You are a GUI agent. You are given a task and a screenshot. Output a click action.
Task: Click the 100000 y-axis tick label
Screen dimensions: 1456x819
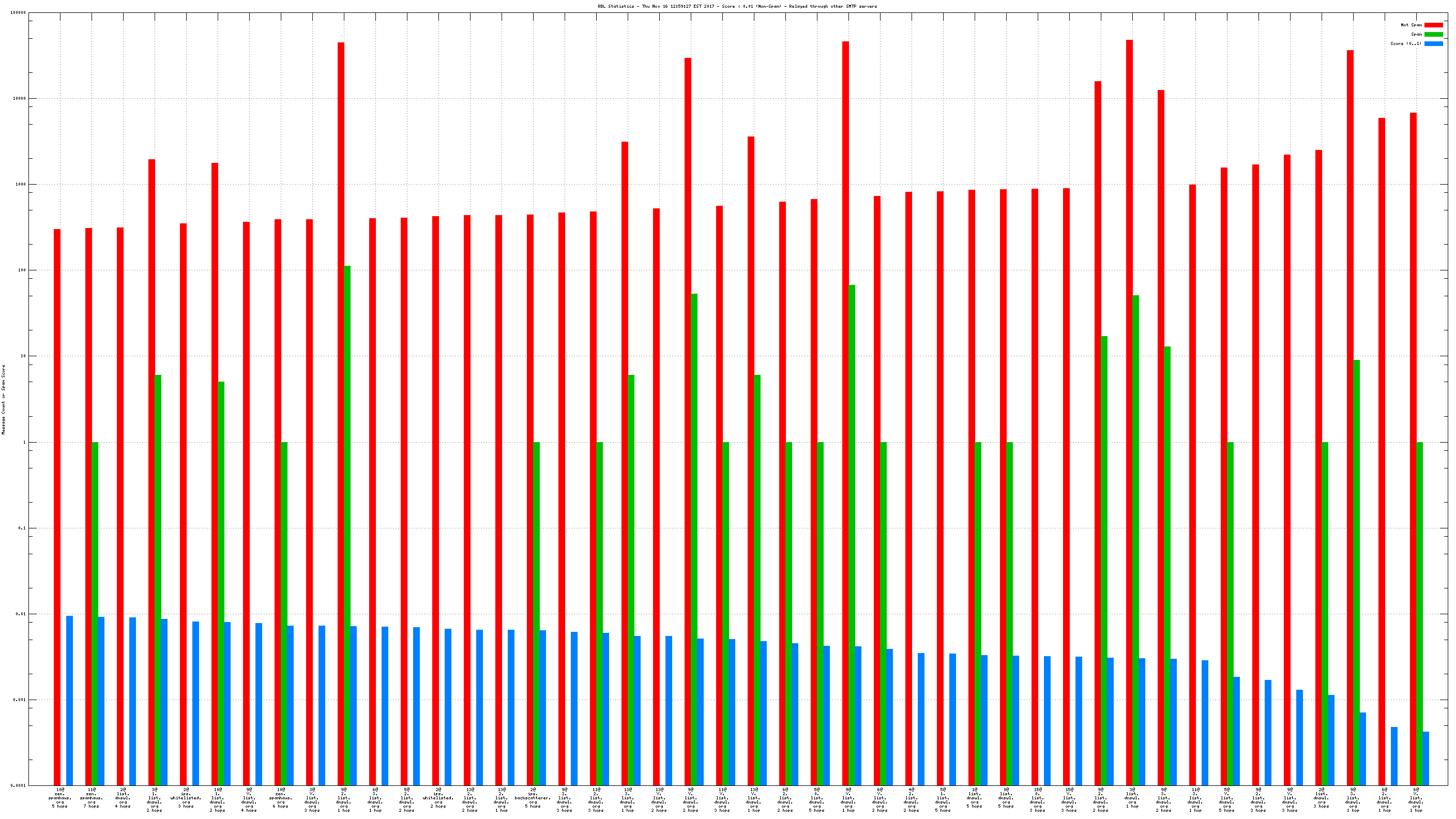(18, 12)
